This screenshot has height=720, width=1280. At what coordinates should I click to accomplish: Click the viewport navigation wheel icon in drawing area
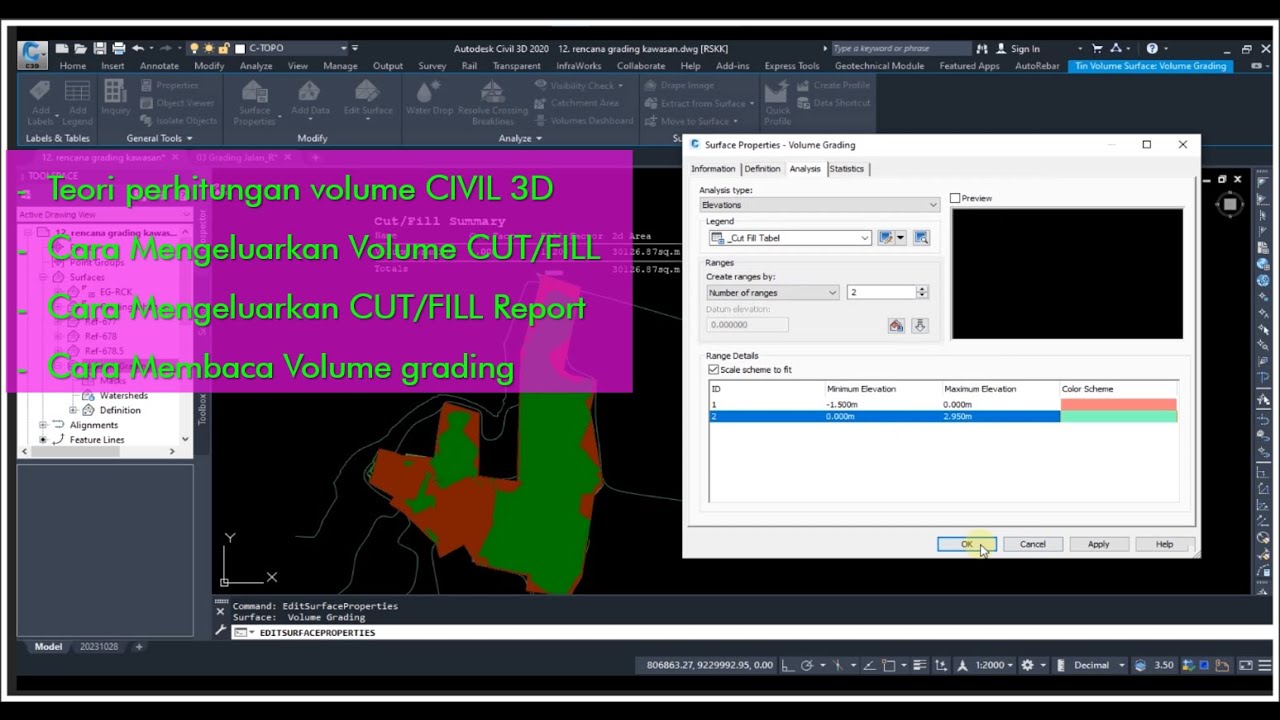(x=1230, y=204)
